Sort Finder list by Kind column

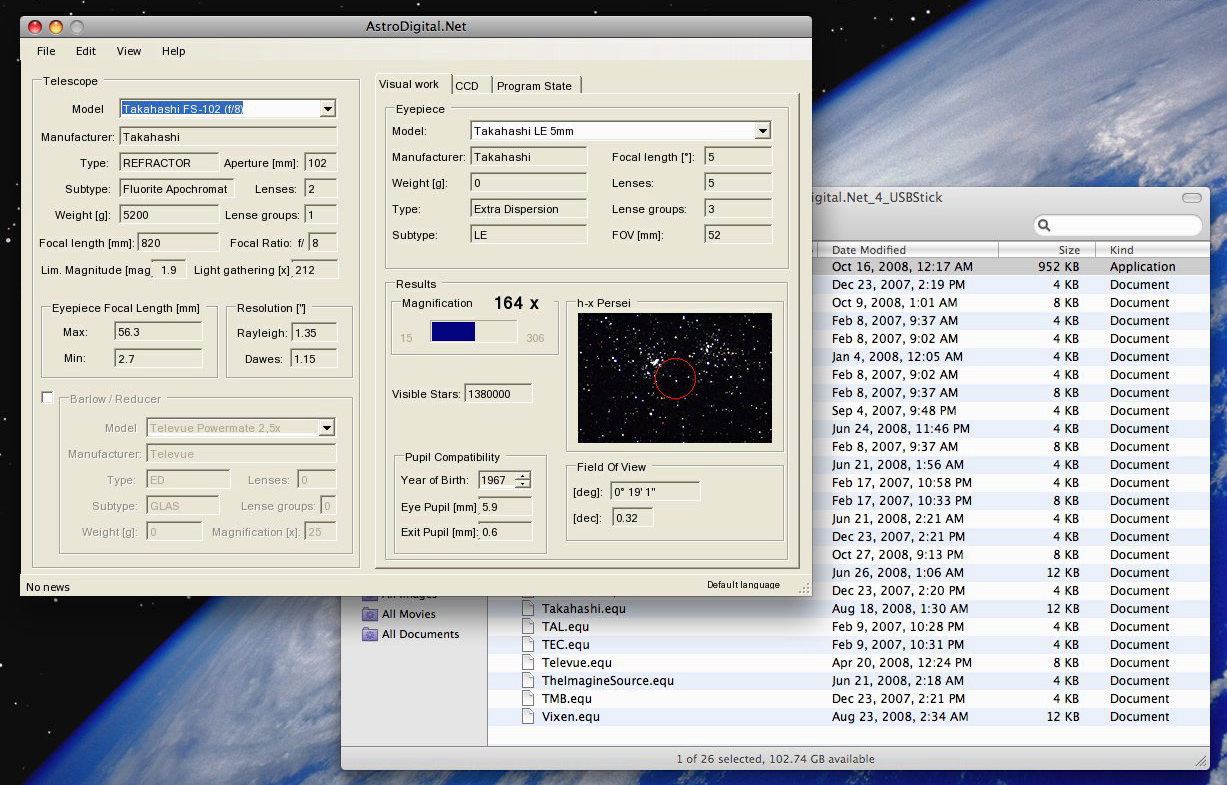click(1152, 250)
